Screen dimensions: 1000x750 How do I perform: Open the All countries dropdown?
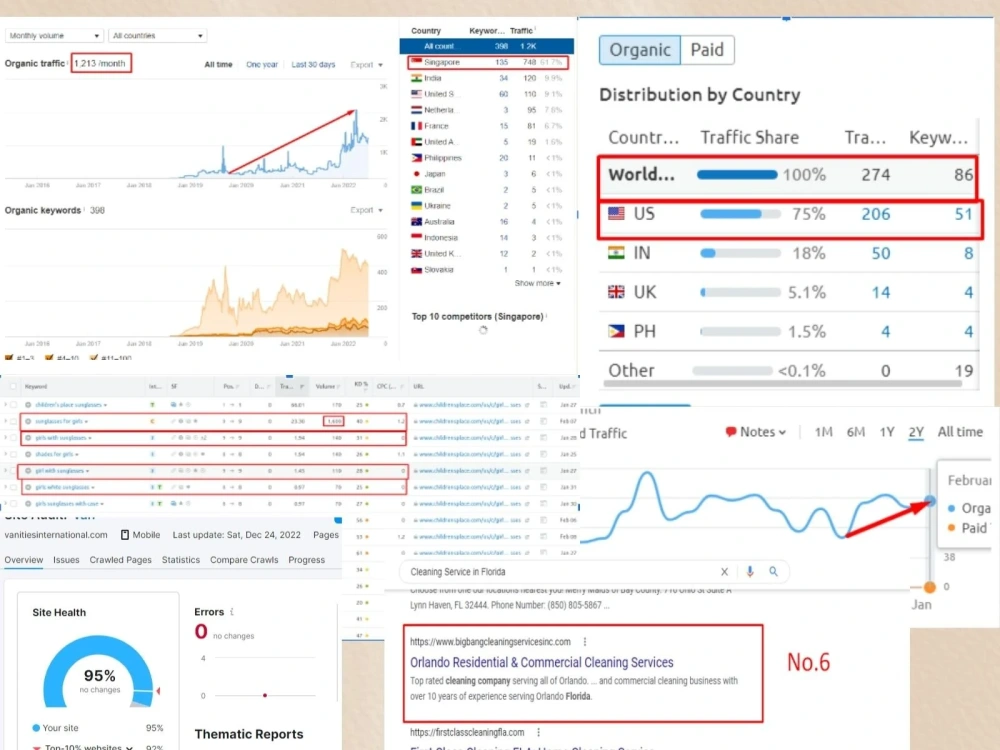click(158, 36)
